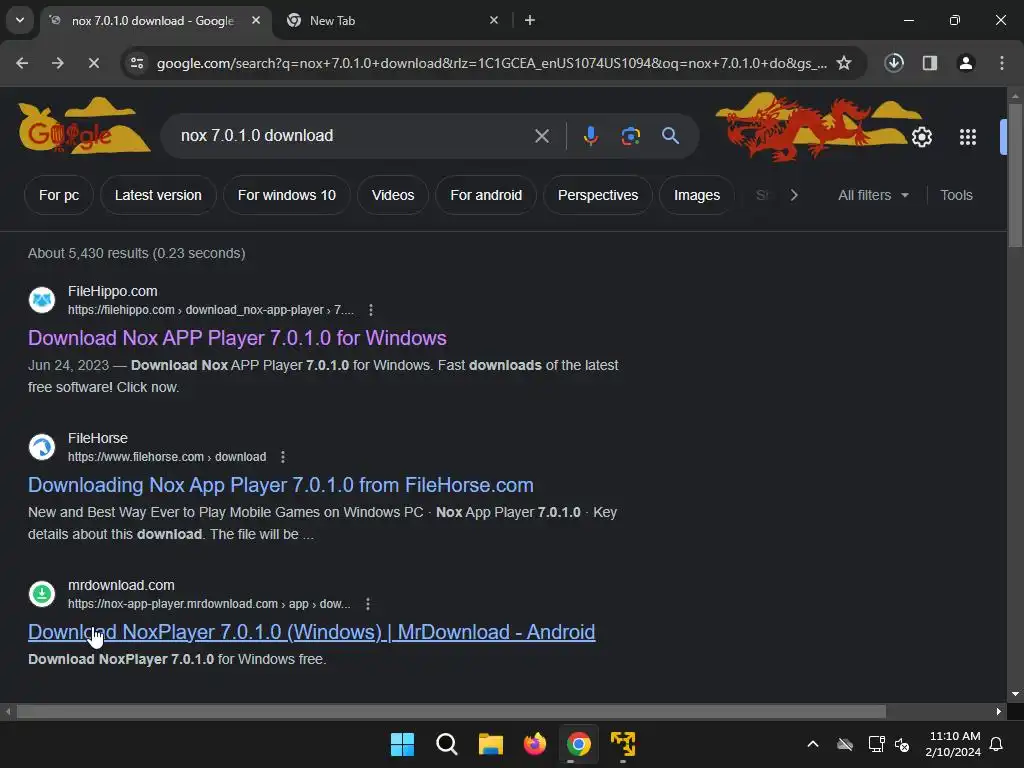Image resolution: width=1024 pixels, height=768 pixels.
Task: Open the Windows Start menu
Action: click(x=402, y=744)
